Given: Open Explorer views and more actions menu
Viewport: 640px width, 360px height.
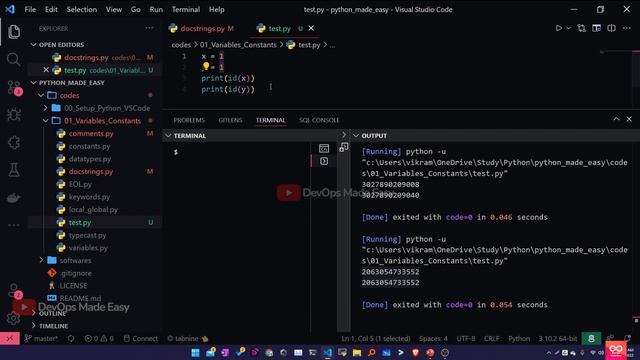Looking at the screenshot, I should (x=149, y=28).
